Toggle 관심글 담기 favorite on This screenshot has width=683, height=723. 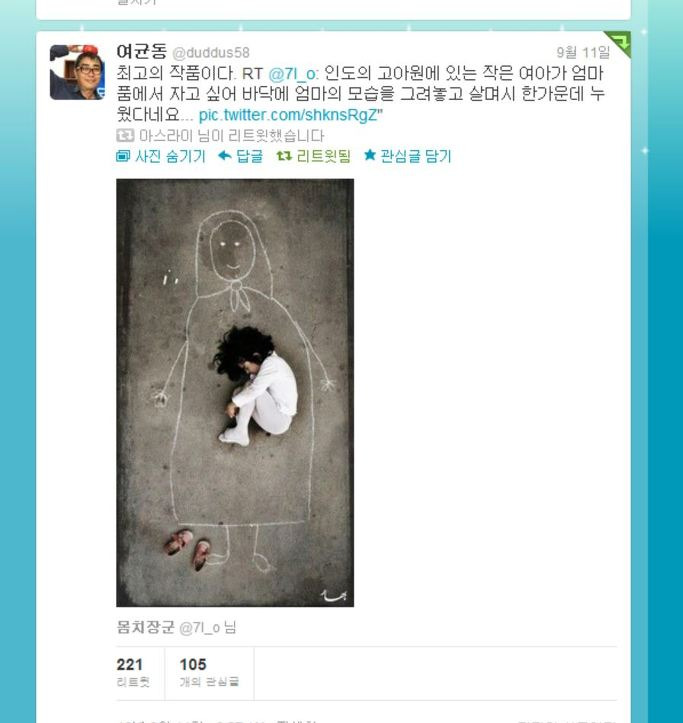407,156
